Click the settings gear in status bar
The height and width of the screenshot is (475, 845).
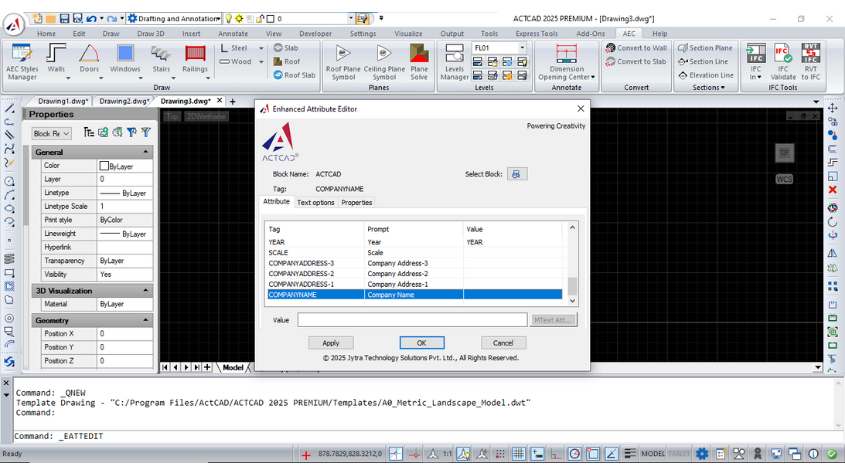click(x=702, y=454)
